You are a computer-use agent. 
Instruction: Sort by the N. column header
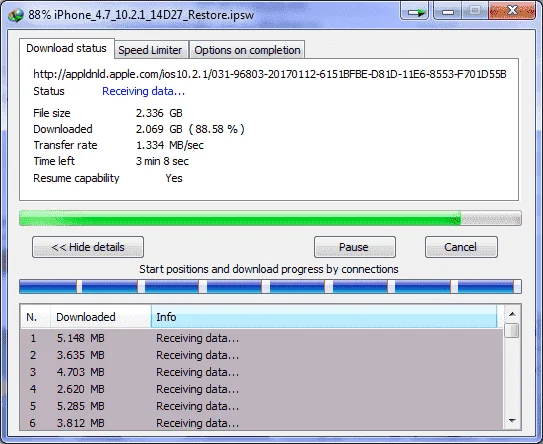click(35, 317)
